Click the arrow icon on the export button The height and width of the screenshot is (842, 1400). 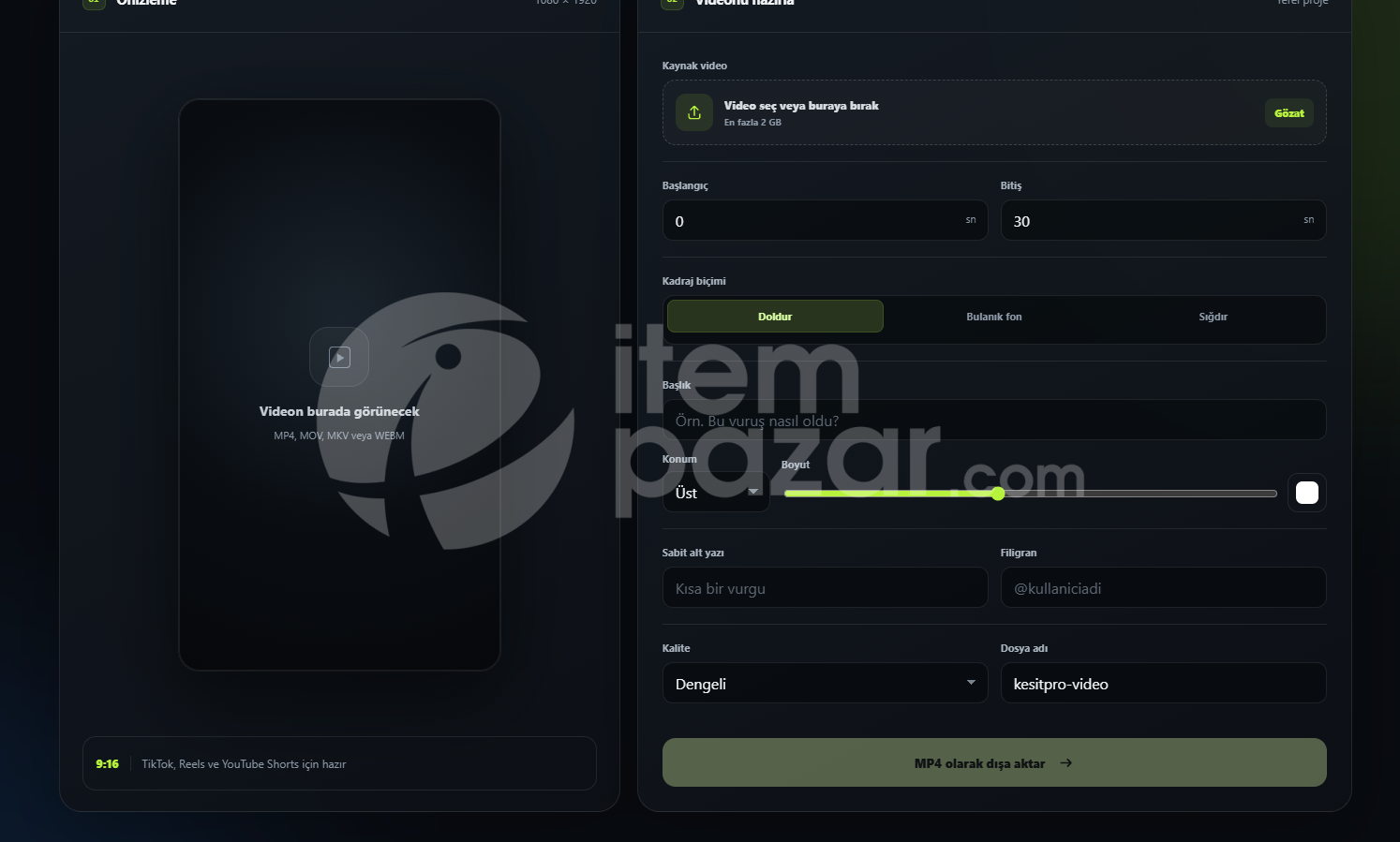coord(1065,763)
